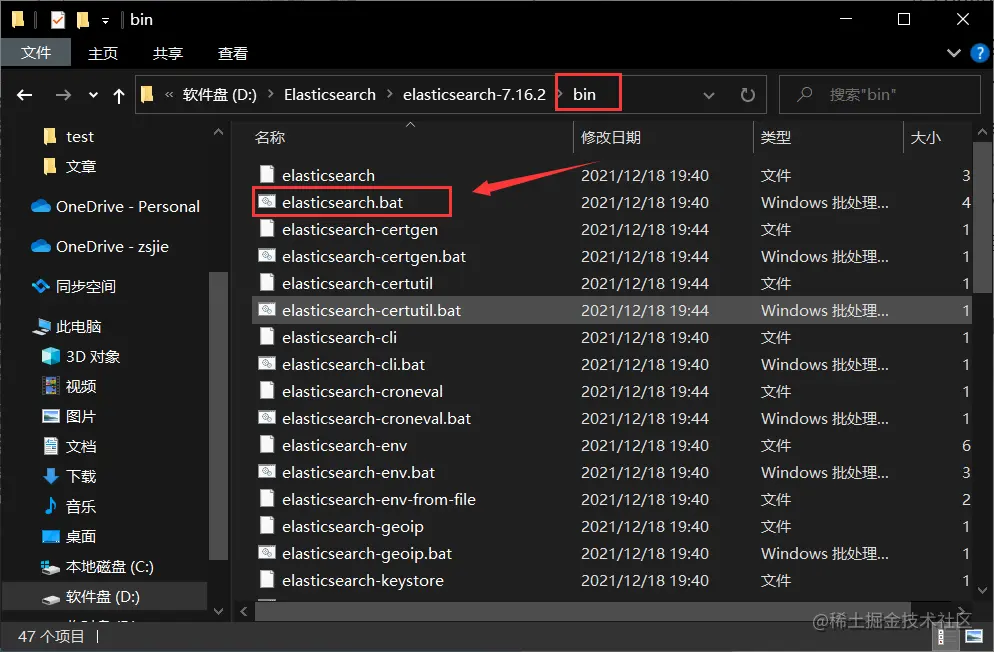994x652 pixels.
Task: Sort by the 类型 column header
Action: coord(775,137)
